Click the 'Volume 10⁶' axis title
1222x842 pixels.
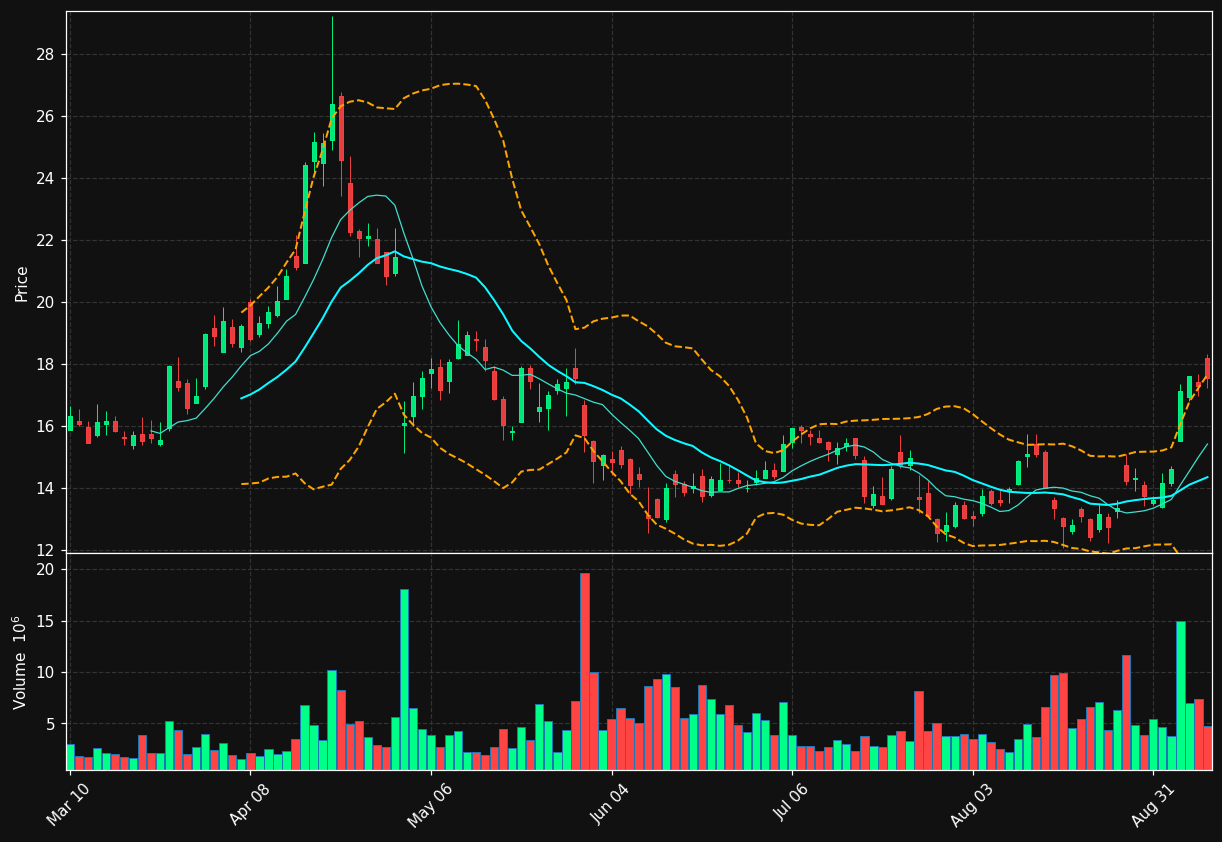[x=20, y=662]
